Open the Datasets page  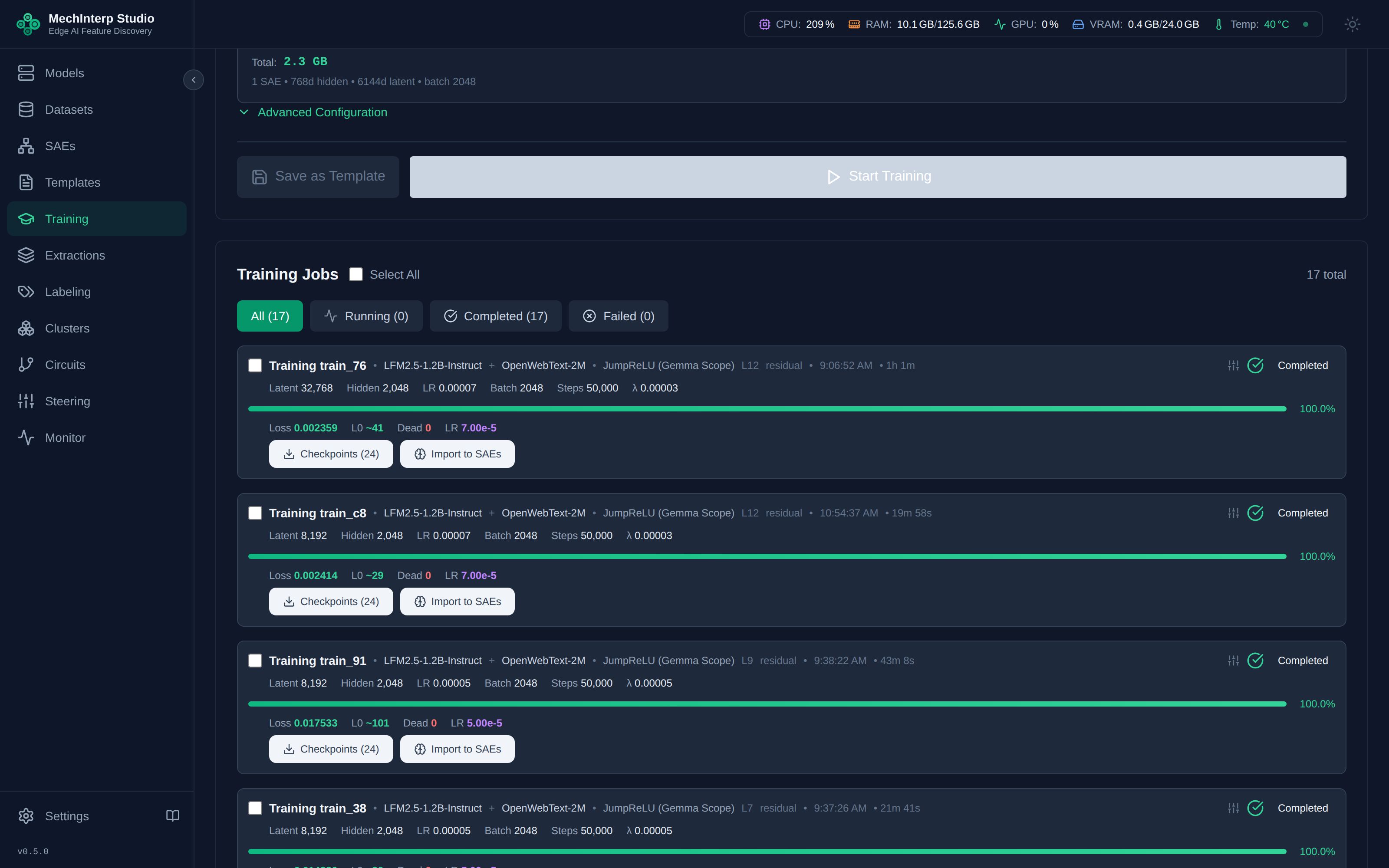pos(96,110)
